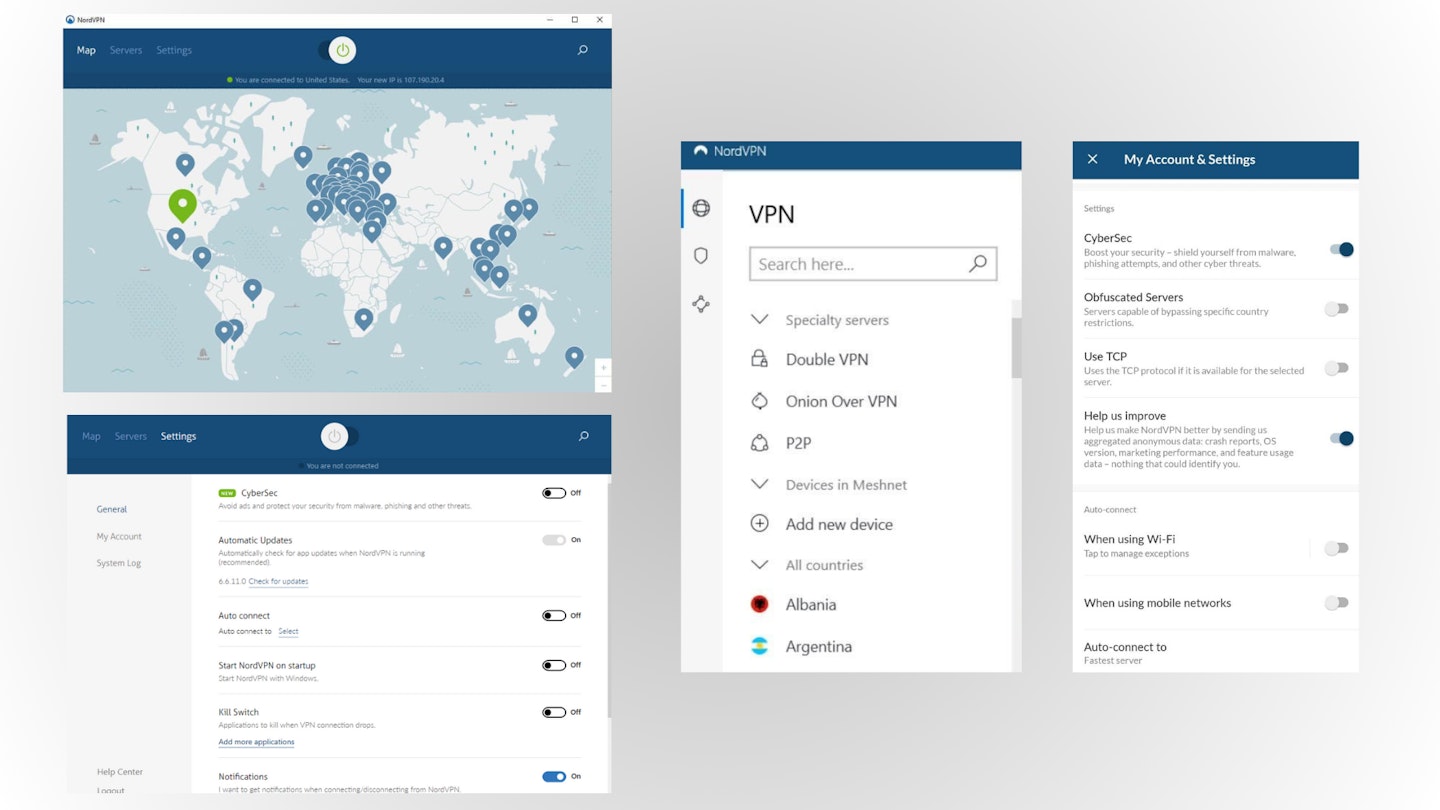
Task: Click the Albania flag icon
Action: coord(759,604)
